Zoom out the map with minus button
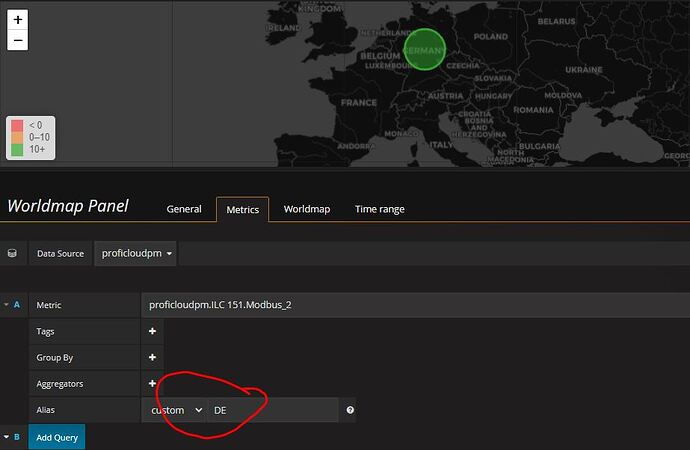The width and height of the screenshot is (690, 450). click(x=18, y=40)
